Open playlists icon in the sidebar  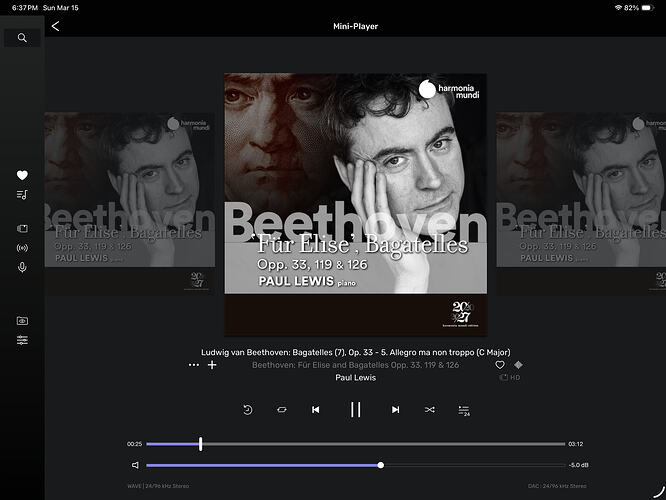click(22, 194)
